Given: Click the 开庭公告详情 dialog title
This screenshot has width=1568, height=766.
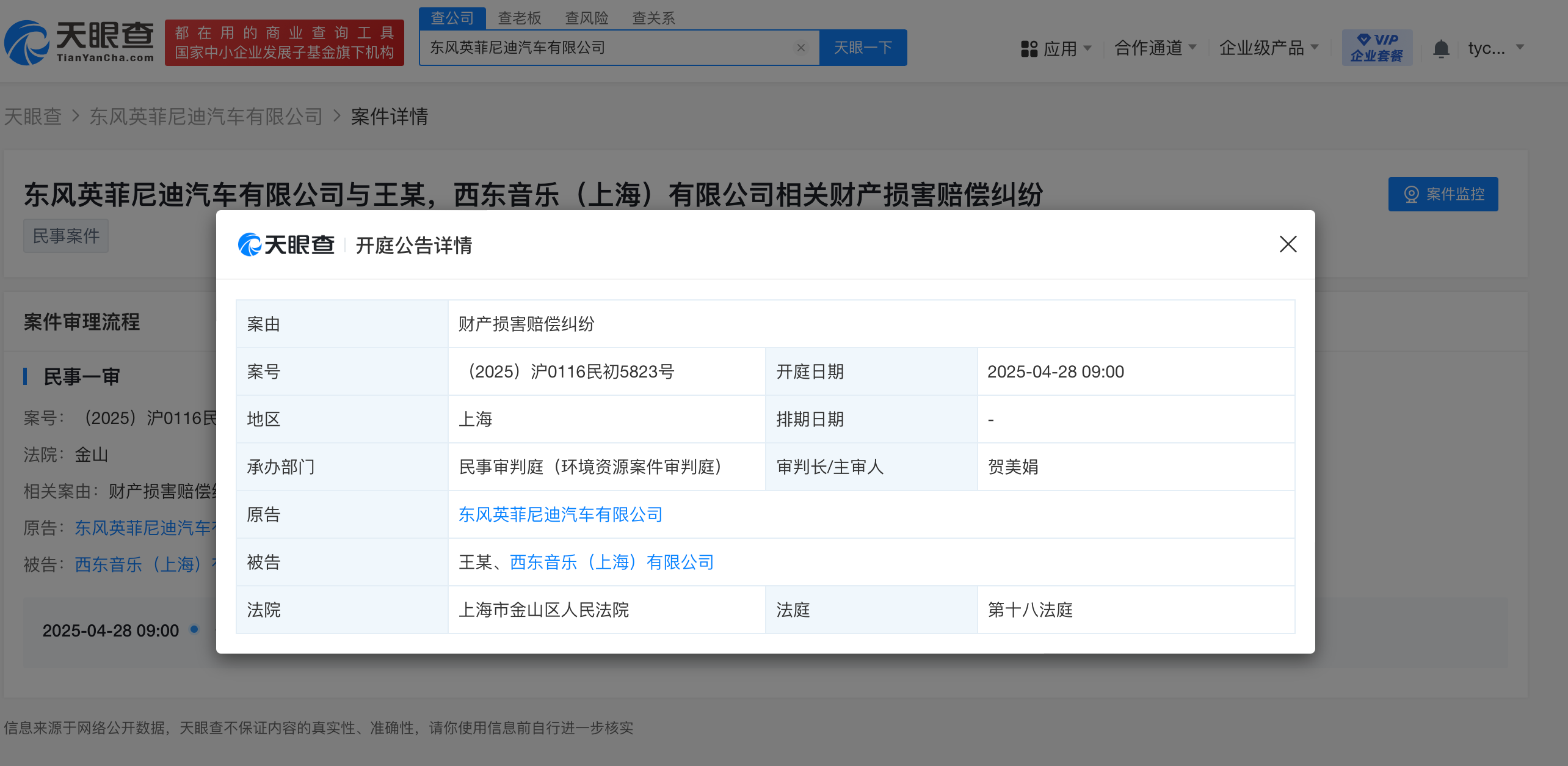Looking at the screenshot, I should point(414,246).
